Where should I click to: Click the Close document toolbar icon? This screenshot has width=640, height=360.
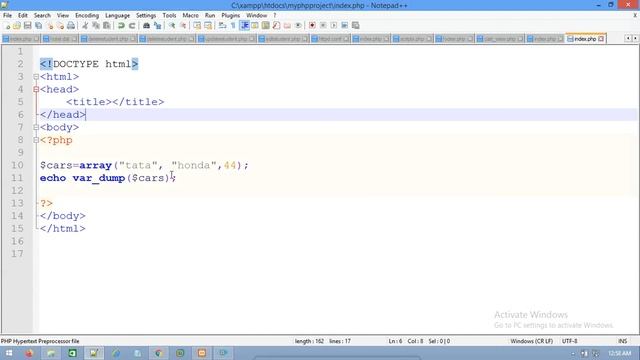(x=49, y=26)
